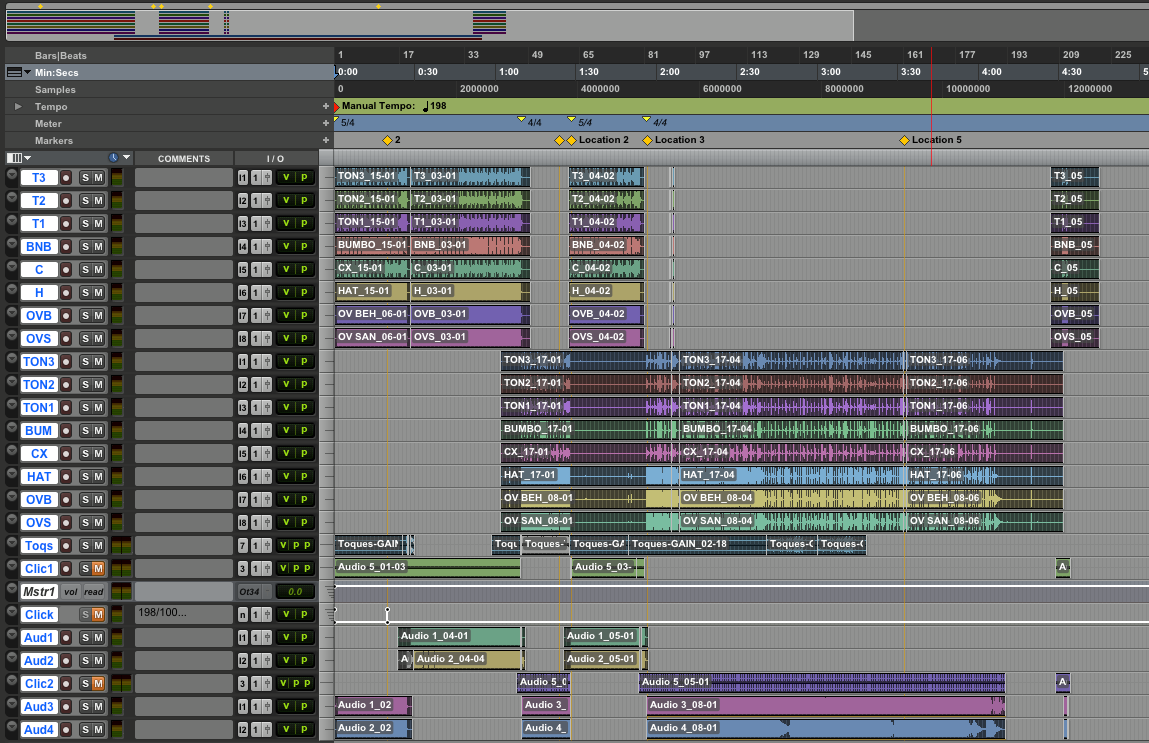The width and height of the screenshot is (1149, 743).
Task: Open output window fader for Click track
Action: (x=267, y=615)
